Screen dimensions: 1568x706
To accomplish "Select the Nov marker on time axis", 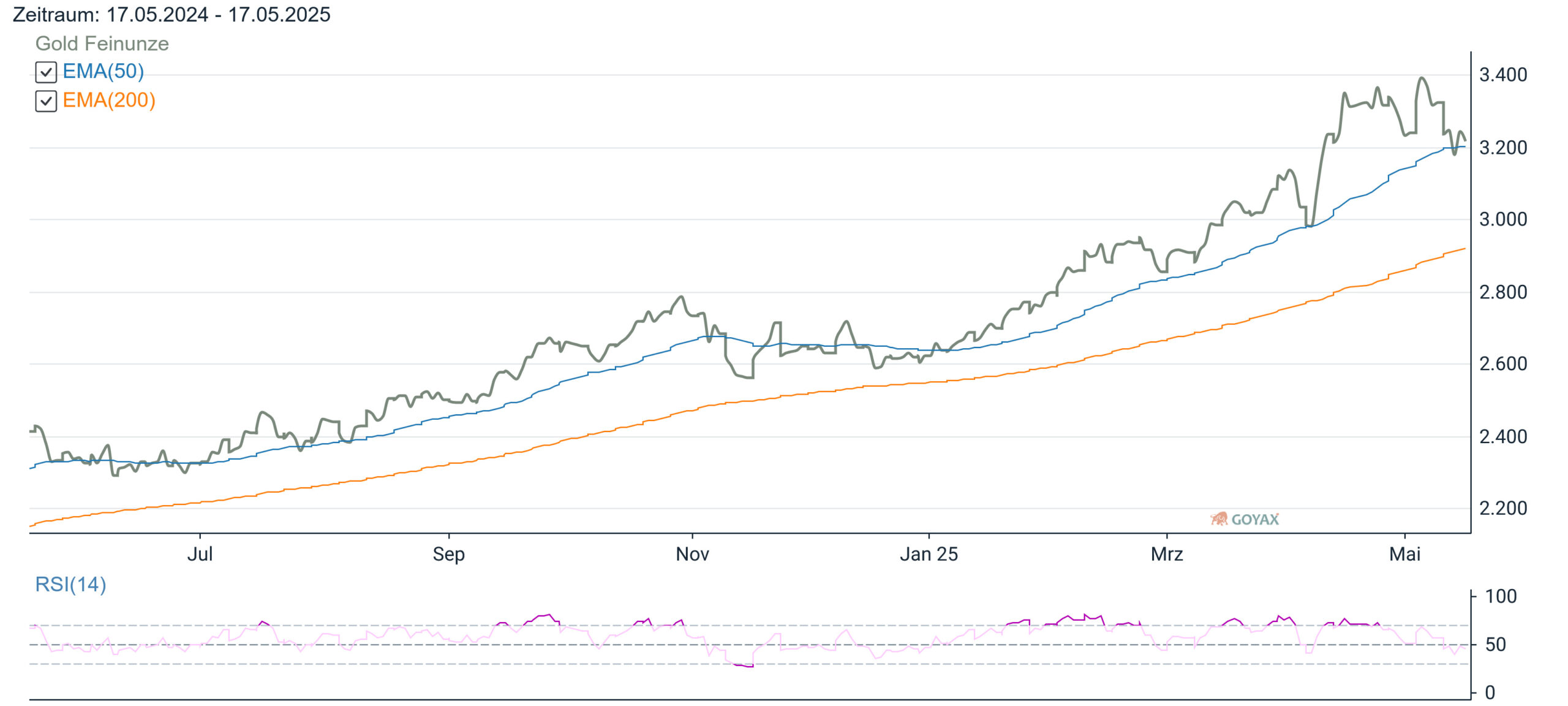I will 692,554.
